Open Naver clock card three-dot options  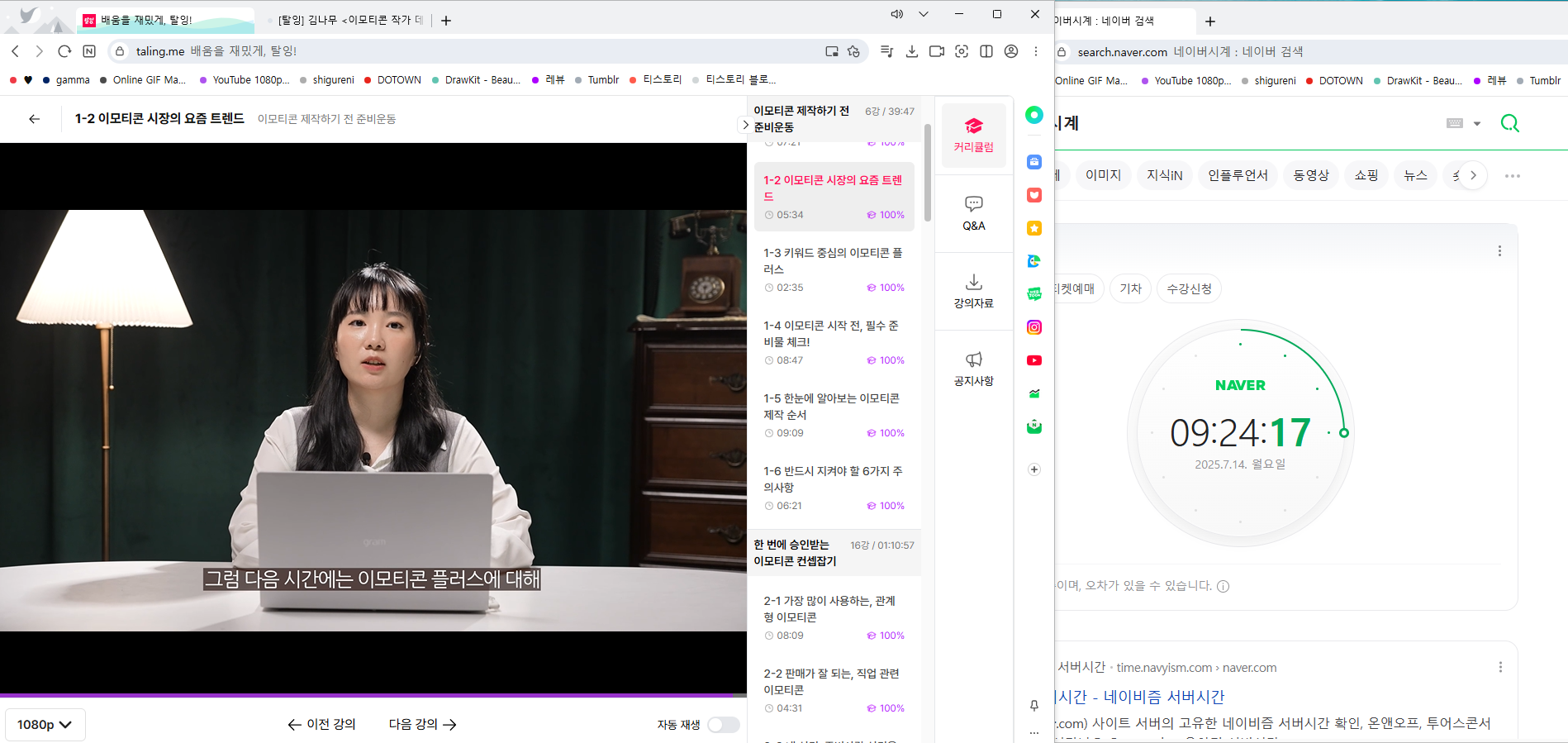point(1500,251)
